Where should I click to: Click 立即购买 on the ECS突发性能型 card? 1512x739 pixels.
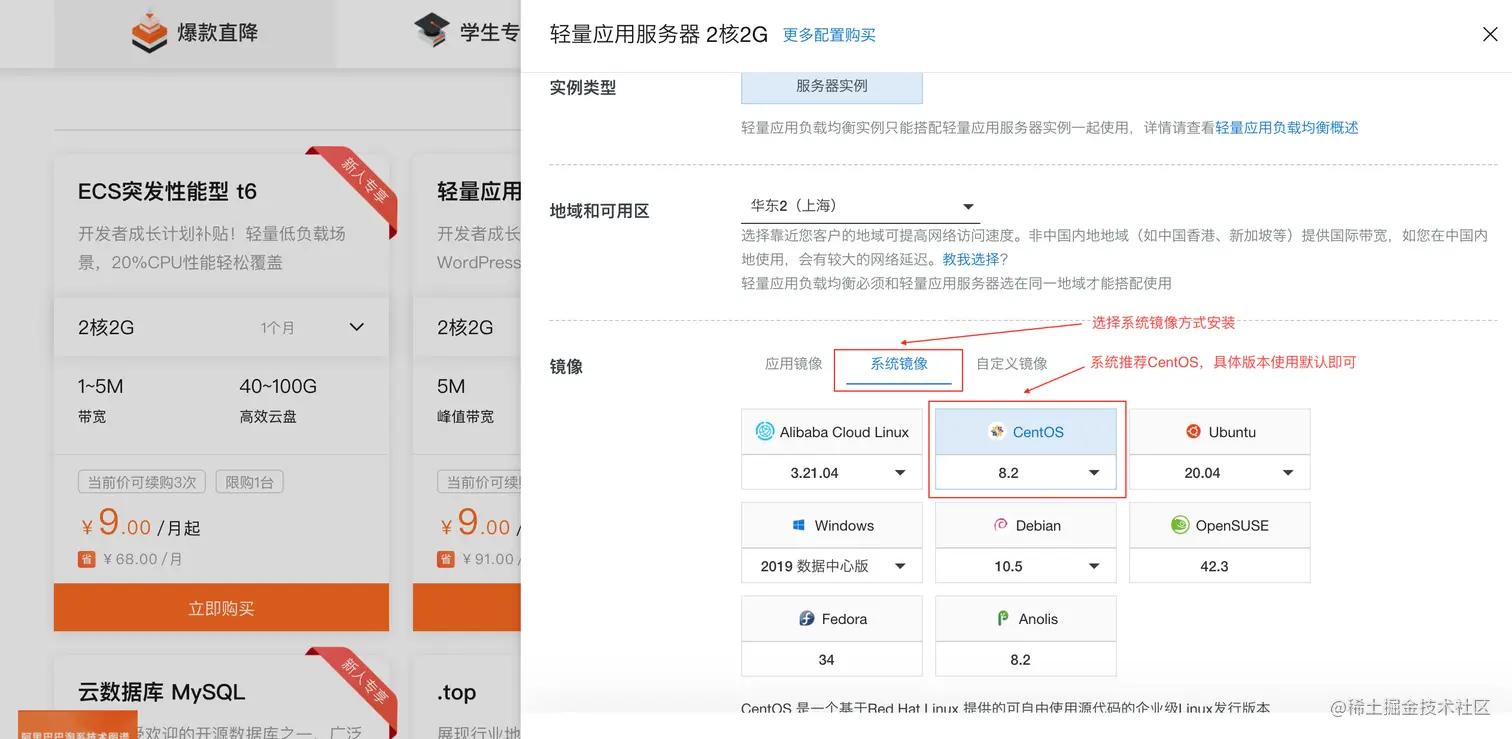coord(221,608)
